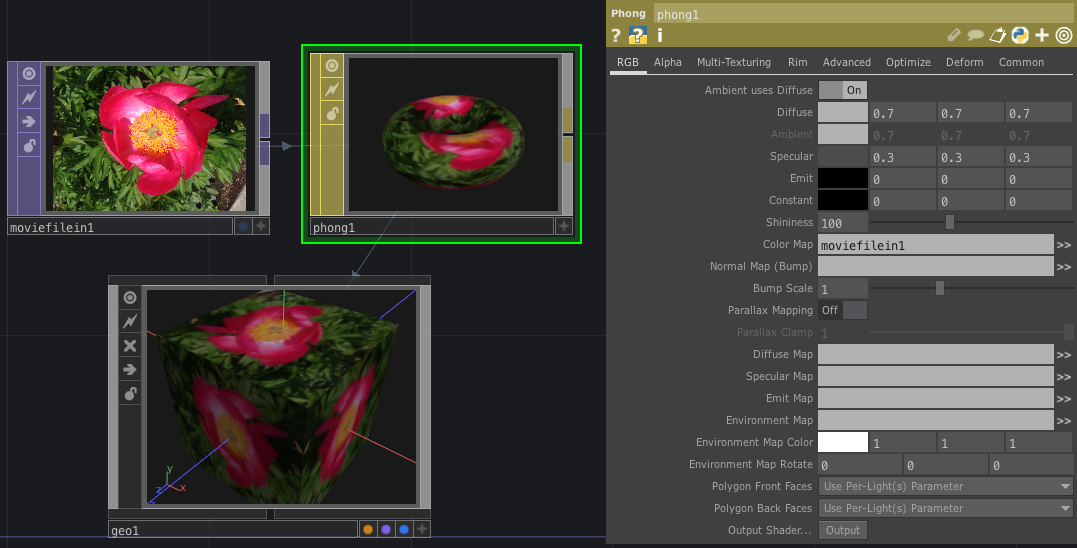Image resolution: width=1077 pixels, height=548 pixels.
Task: Open Environment Map Color swatch
Action: pyautogui.click(x=843, y=442)
